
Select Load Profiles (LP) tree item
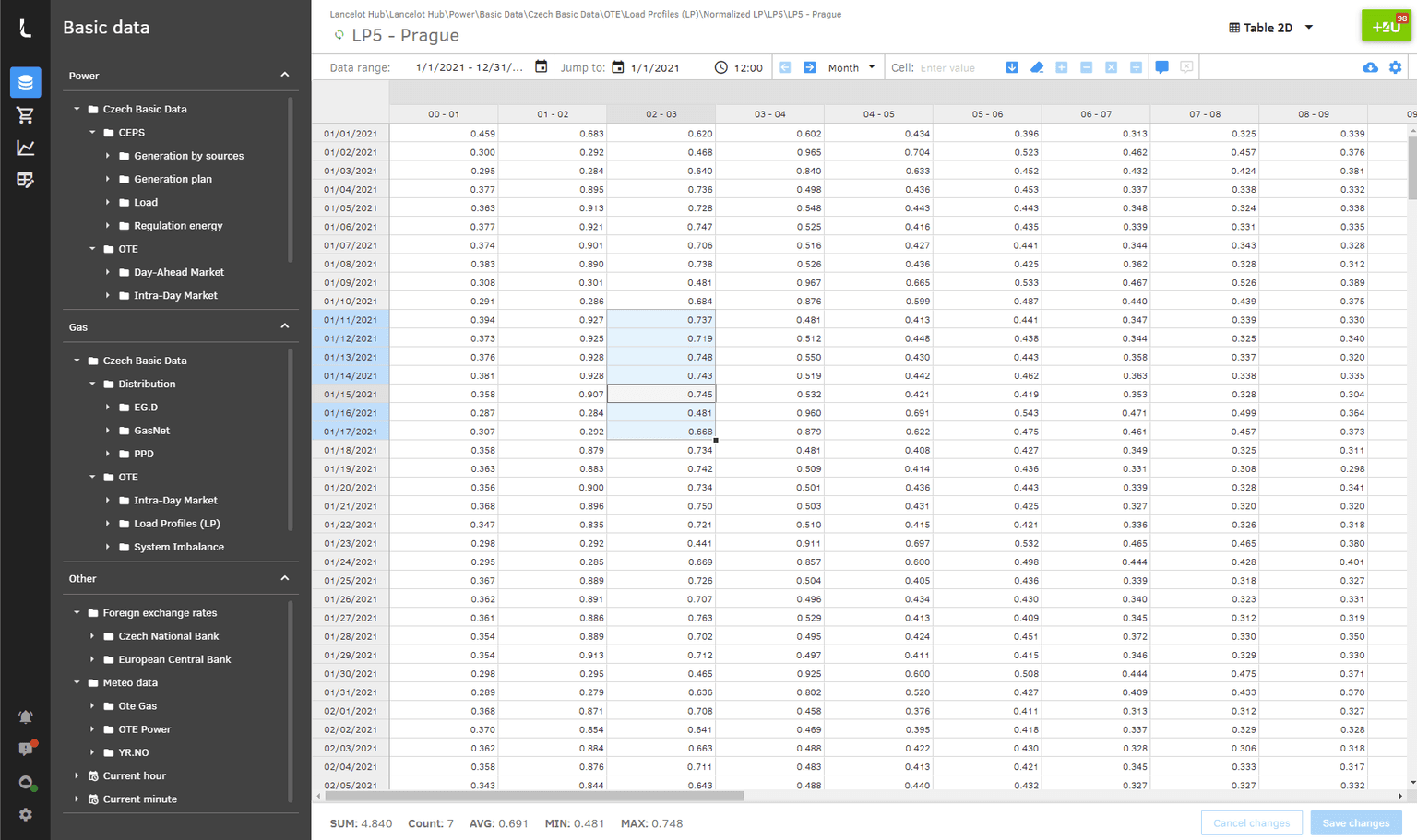[176, 524]
